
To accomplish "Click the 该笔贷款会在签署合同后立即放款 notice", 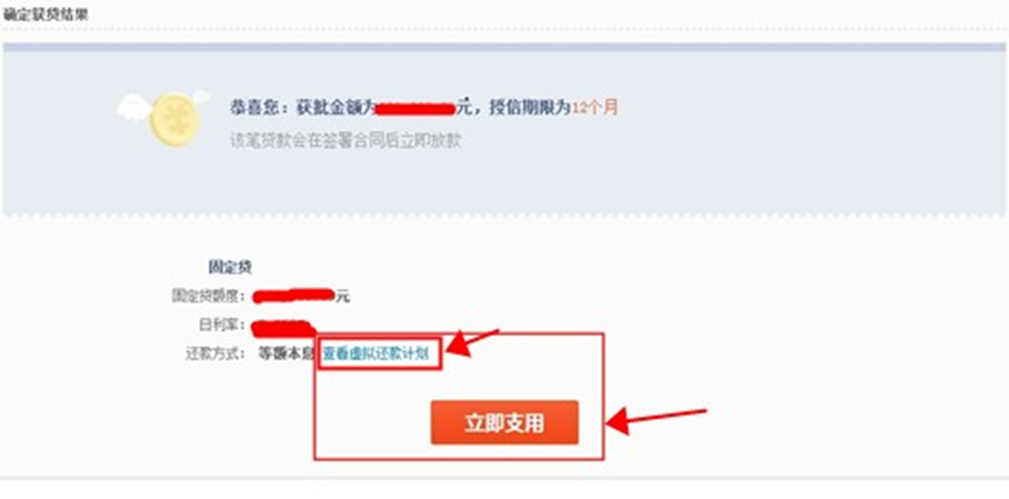I will 345,141.
